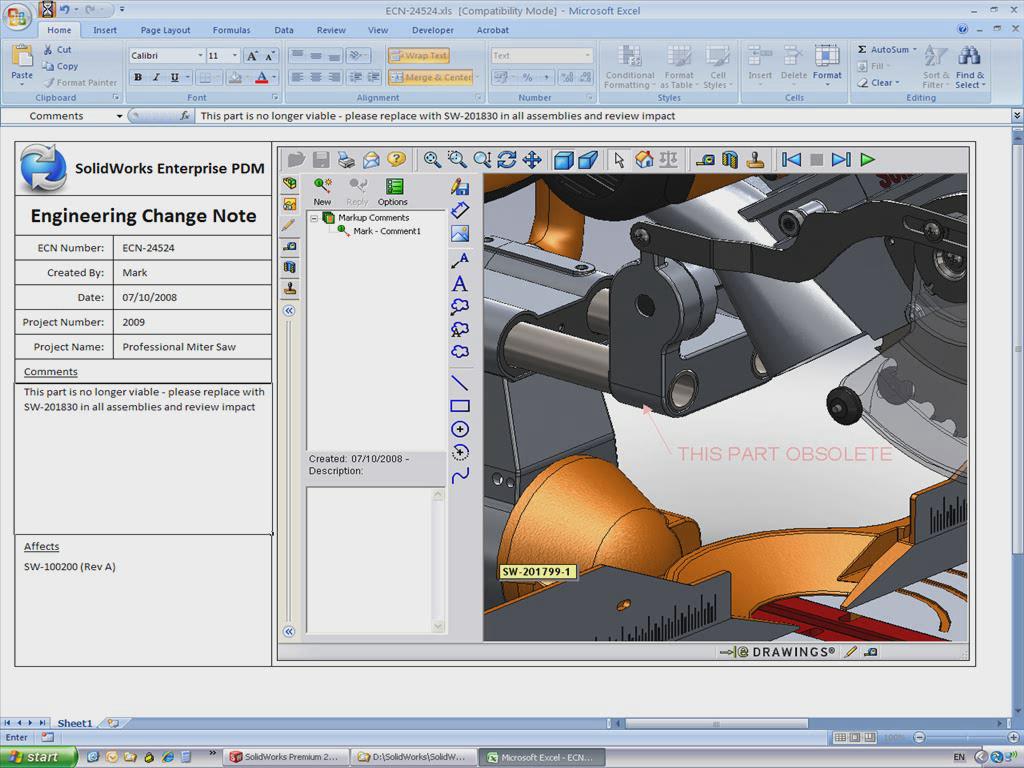Open the Number format Text dropdown

pyautogui.click(x=588, y=56)
